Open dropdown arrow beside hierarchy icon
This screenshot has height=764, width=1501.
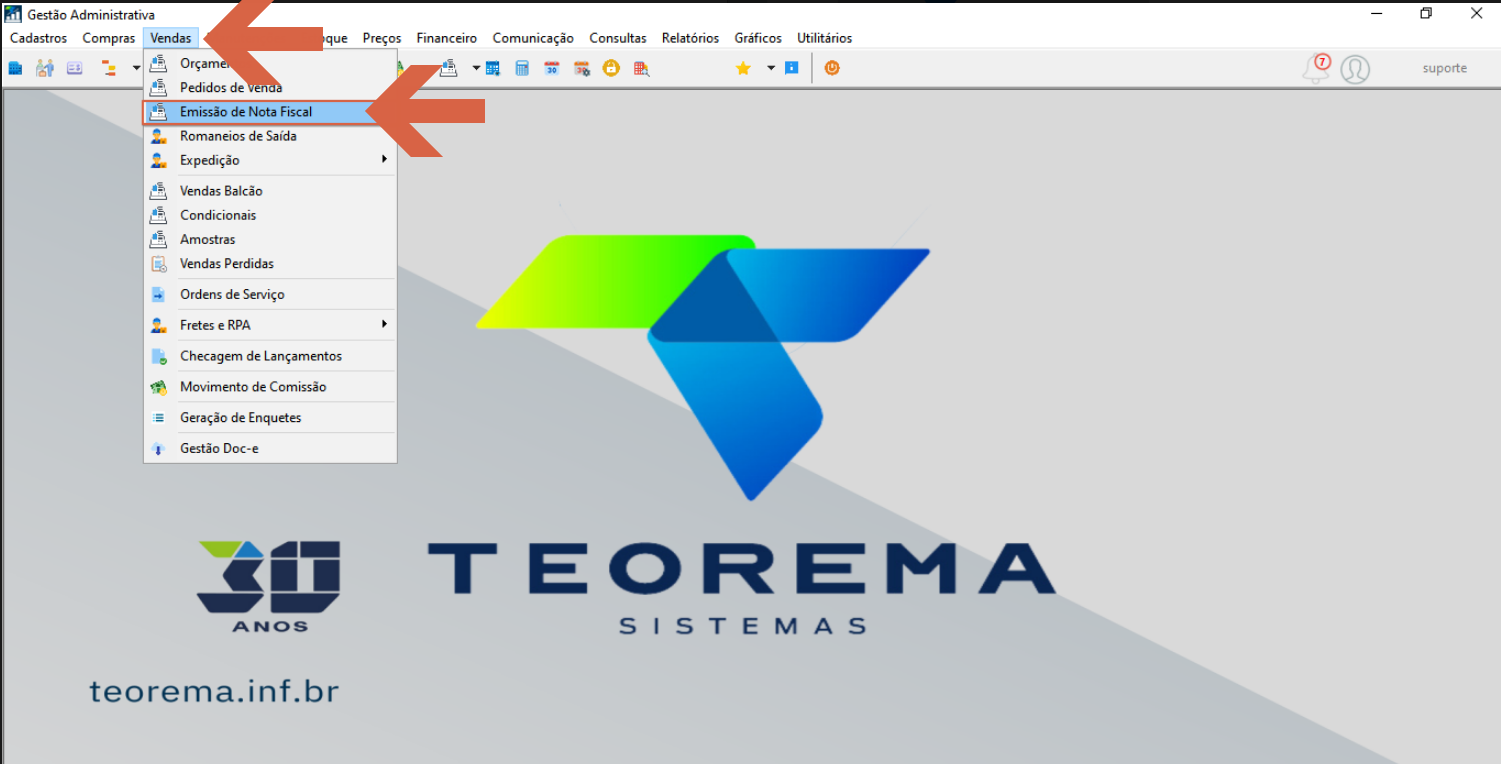tap(136, 68)
